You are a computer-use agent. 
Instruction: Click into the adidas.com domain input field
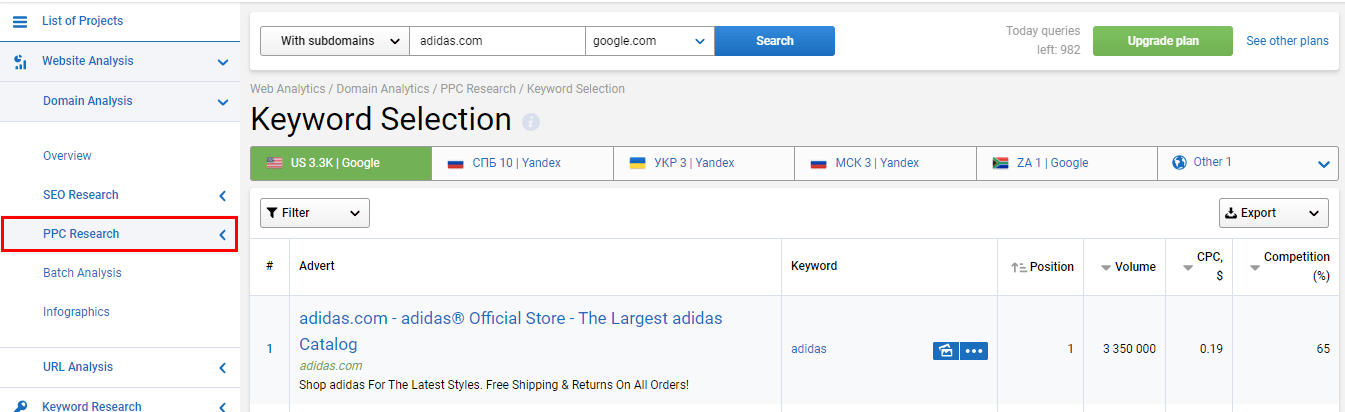[x=496, y=41]
